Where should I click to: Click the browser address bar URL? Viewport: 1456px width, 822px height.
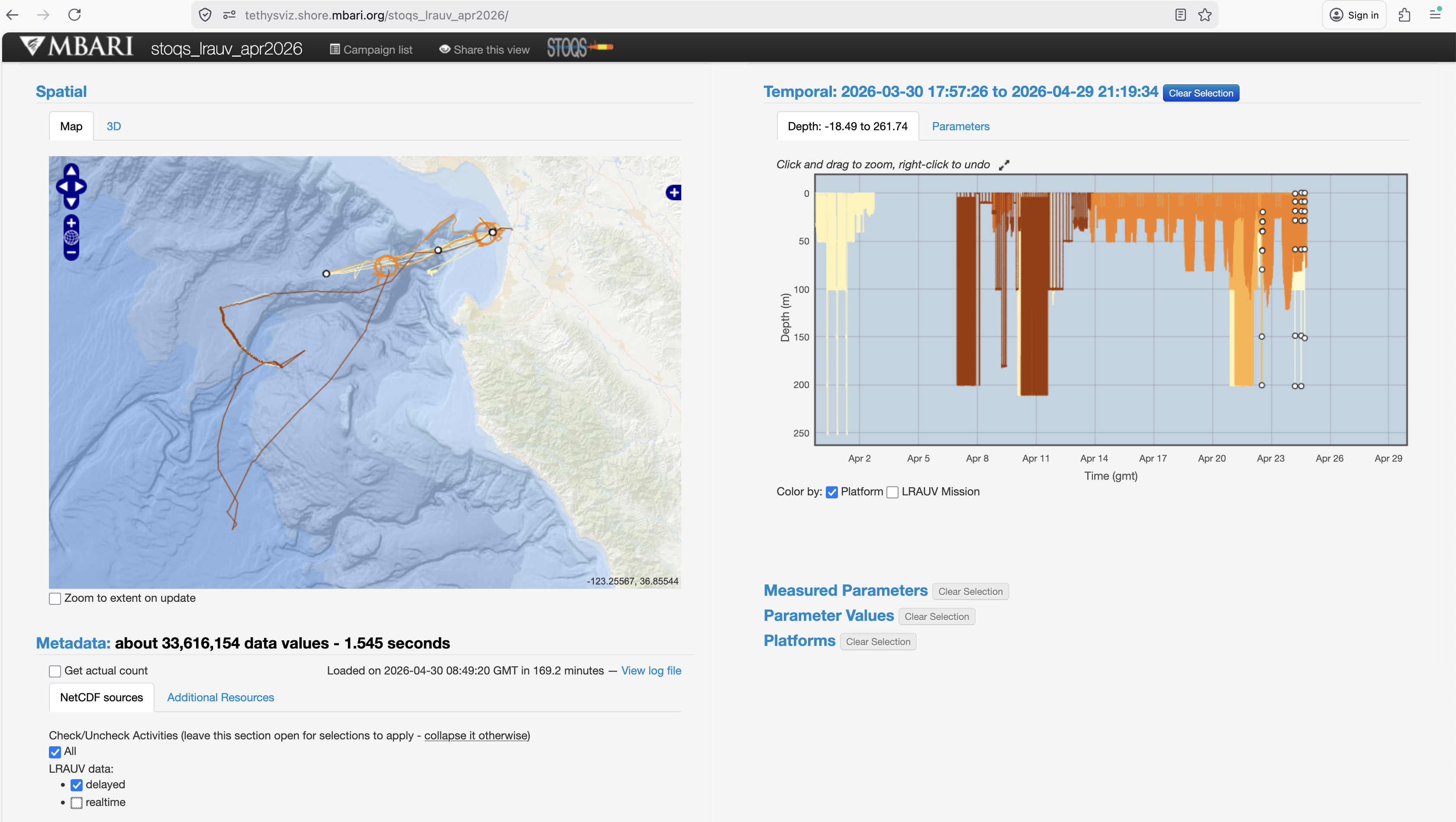tap(377, 15)
